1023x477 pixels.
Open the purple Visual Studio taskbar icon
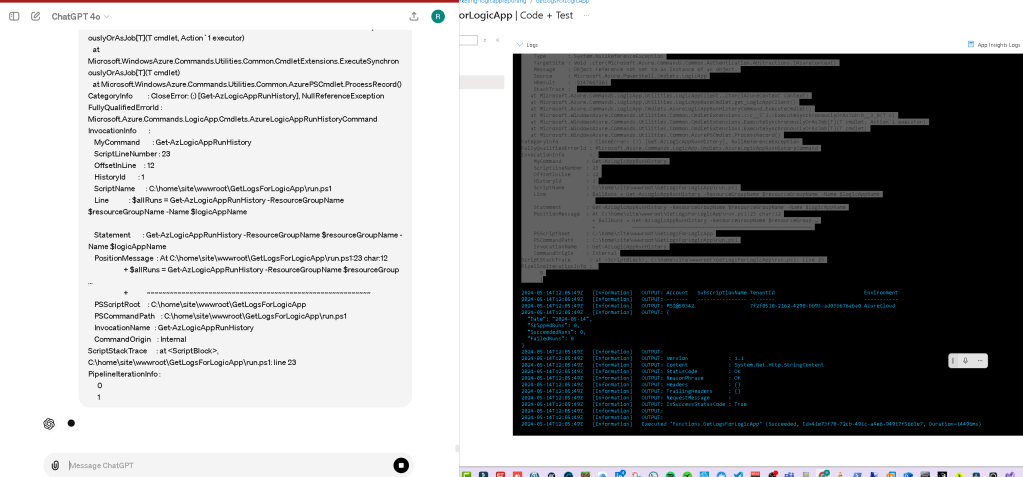coord(1009,472)
